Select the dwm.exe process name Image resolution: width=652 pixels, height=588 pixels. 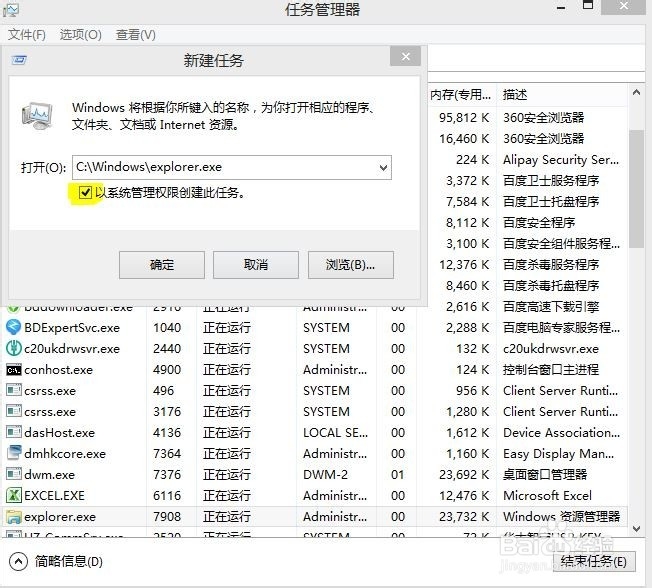(x=49, y=474)
